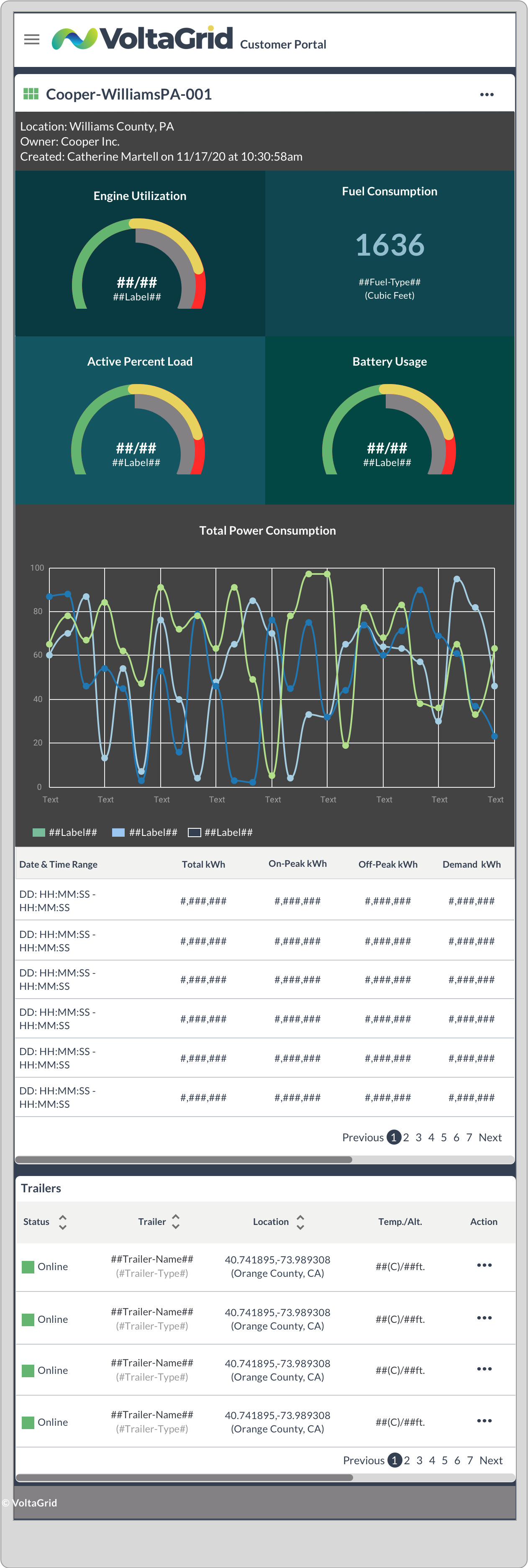Go to page 2 of power table

pyautogui.click(x=406, y=1137)
